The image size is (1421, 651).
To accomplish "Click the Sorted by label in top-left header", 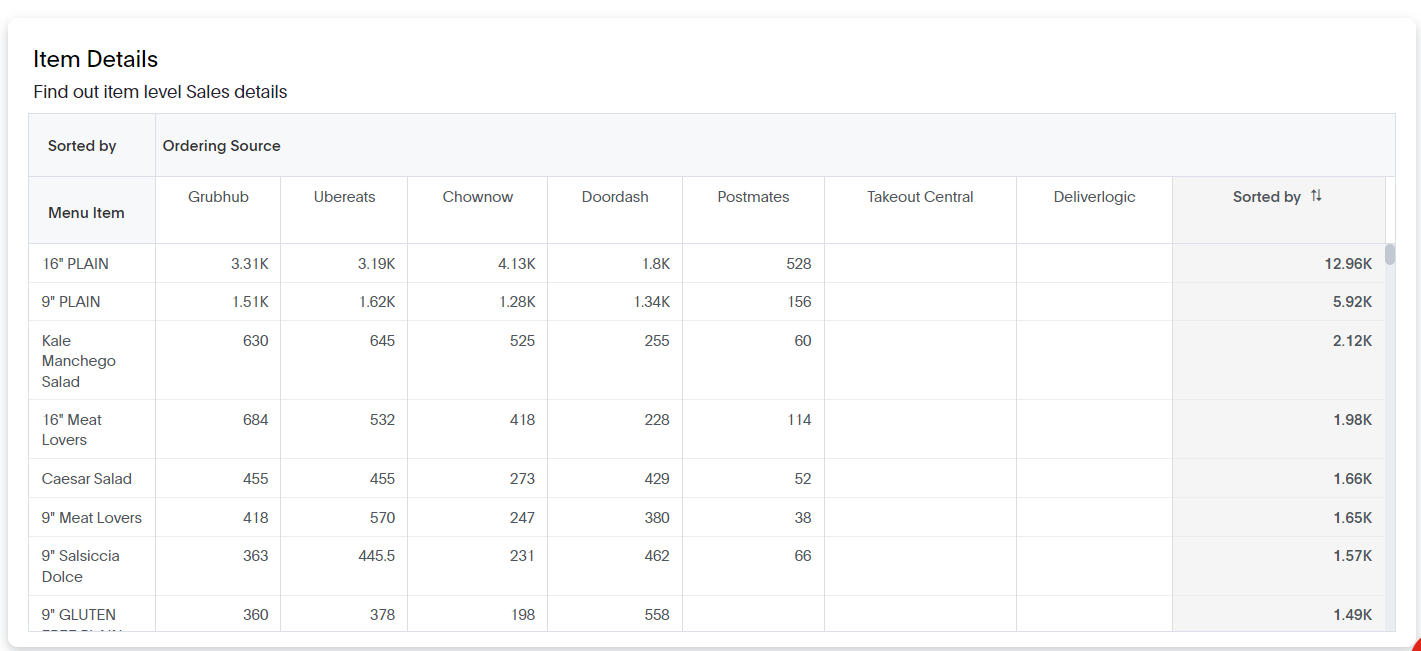I will coord(82,146).
